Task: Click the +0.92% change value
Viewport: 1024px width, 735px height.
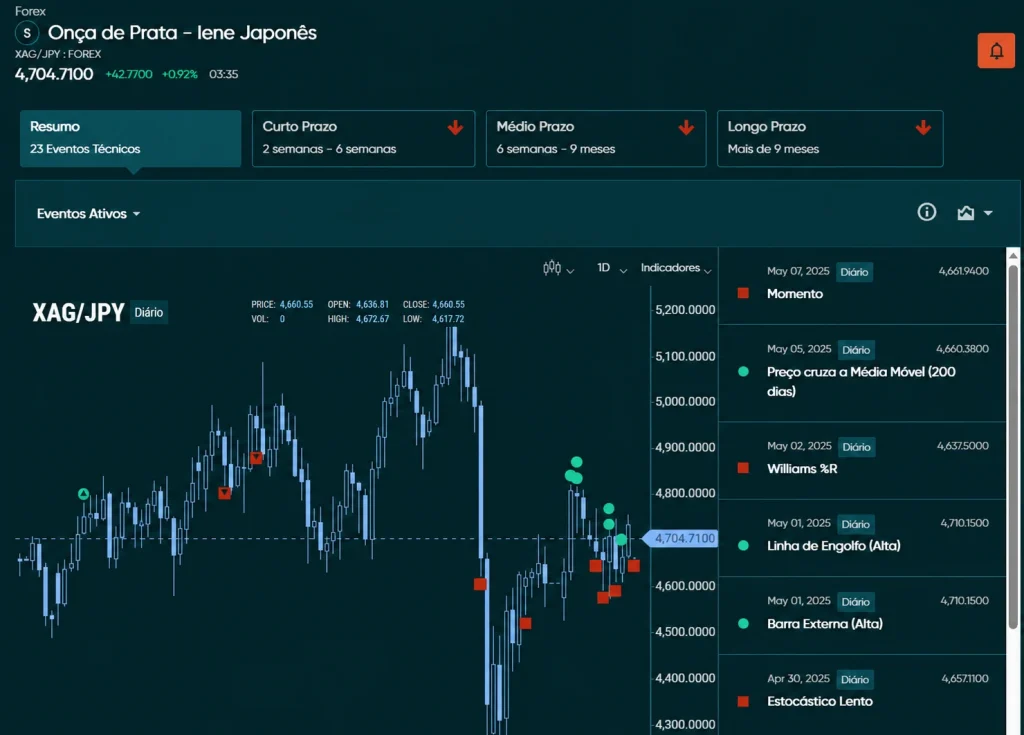Action: tap(180, 74)
